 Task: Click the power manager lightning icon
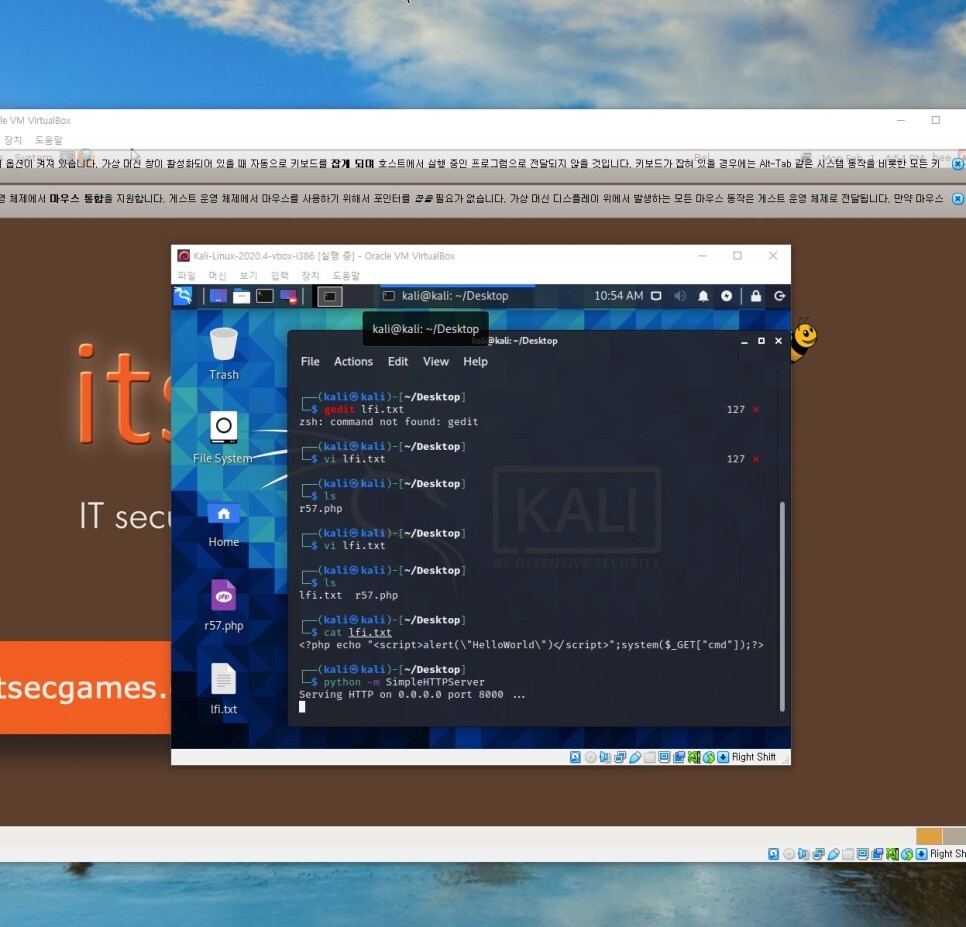click(726, 296)
